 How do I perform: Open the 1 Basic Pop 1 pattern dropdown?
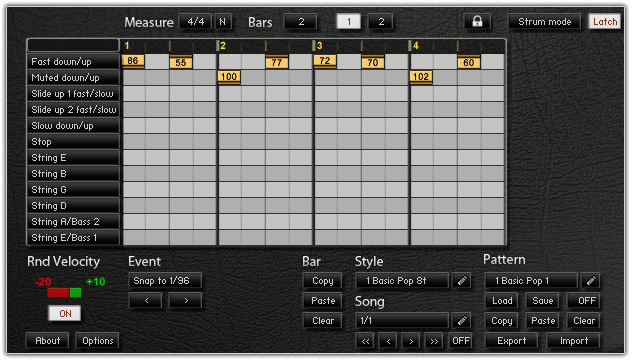tap(531, 280)
